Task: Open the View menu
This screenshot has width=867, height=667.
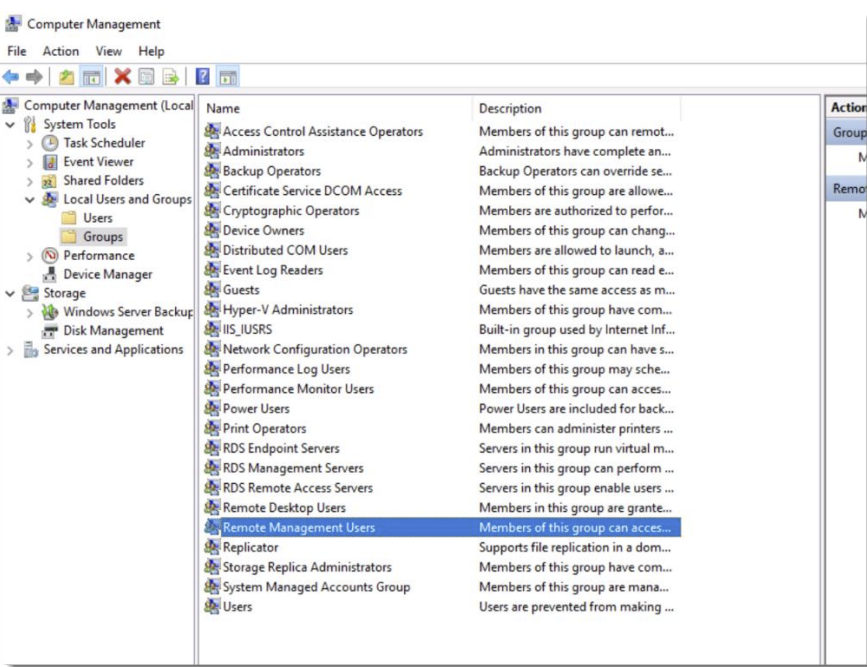Action: pyautogui.click(x=108, y=51)
